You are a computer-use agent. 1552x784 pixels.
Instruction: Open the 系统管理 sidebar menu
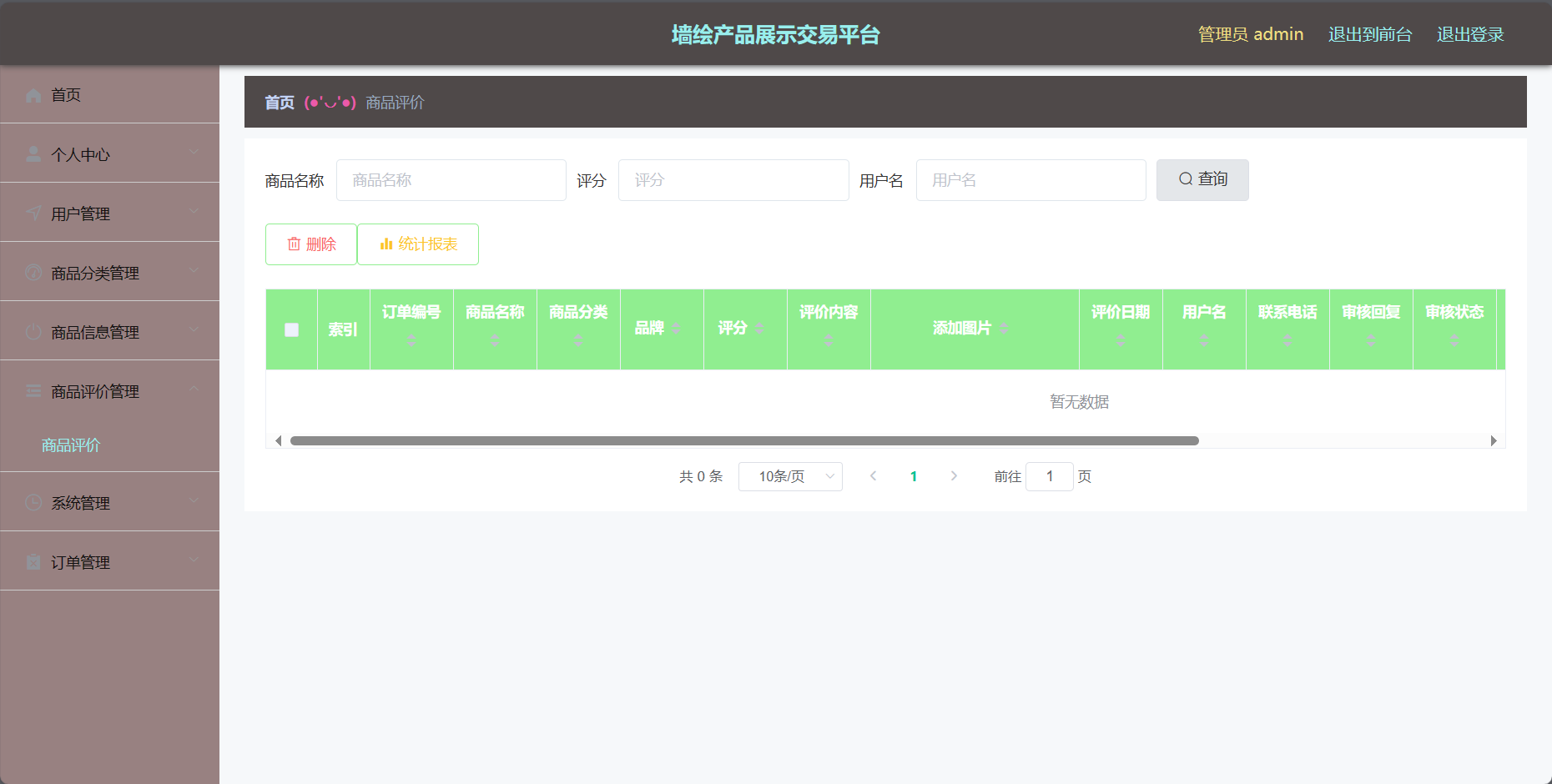[109, 503]
